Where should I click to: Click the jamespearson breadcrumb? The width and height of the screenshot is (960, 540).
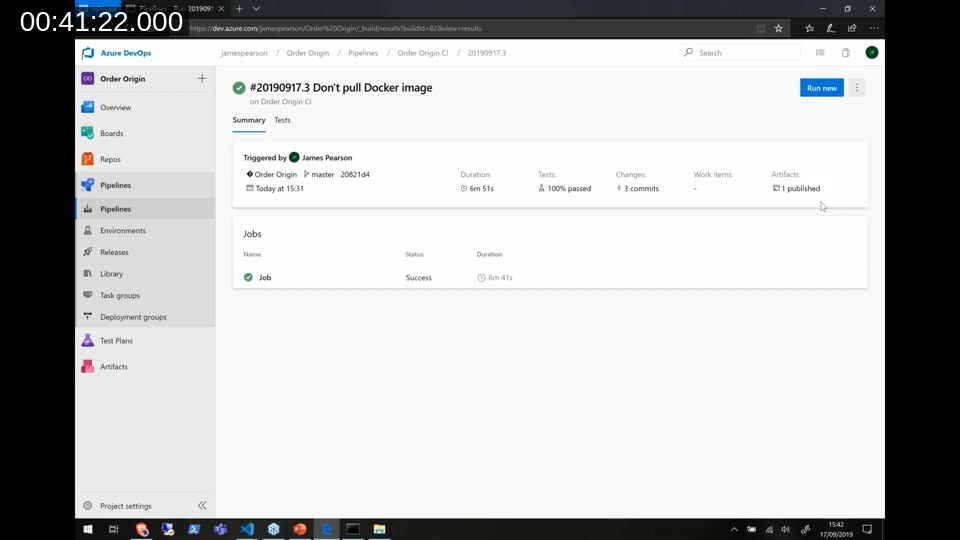[x=244, y=53]
